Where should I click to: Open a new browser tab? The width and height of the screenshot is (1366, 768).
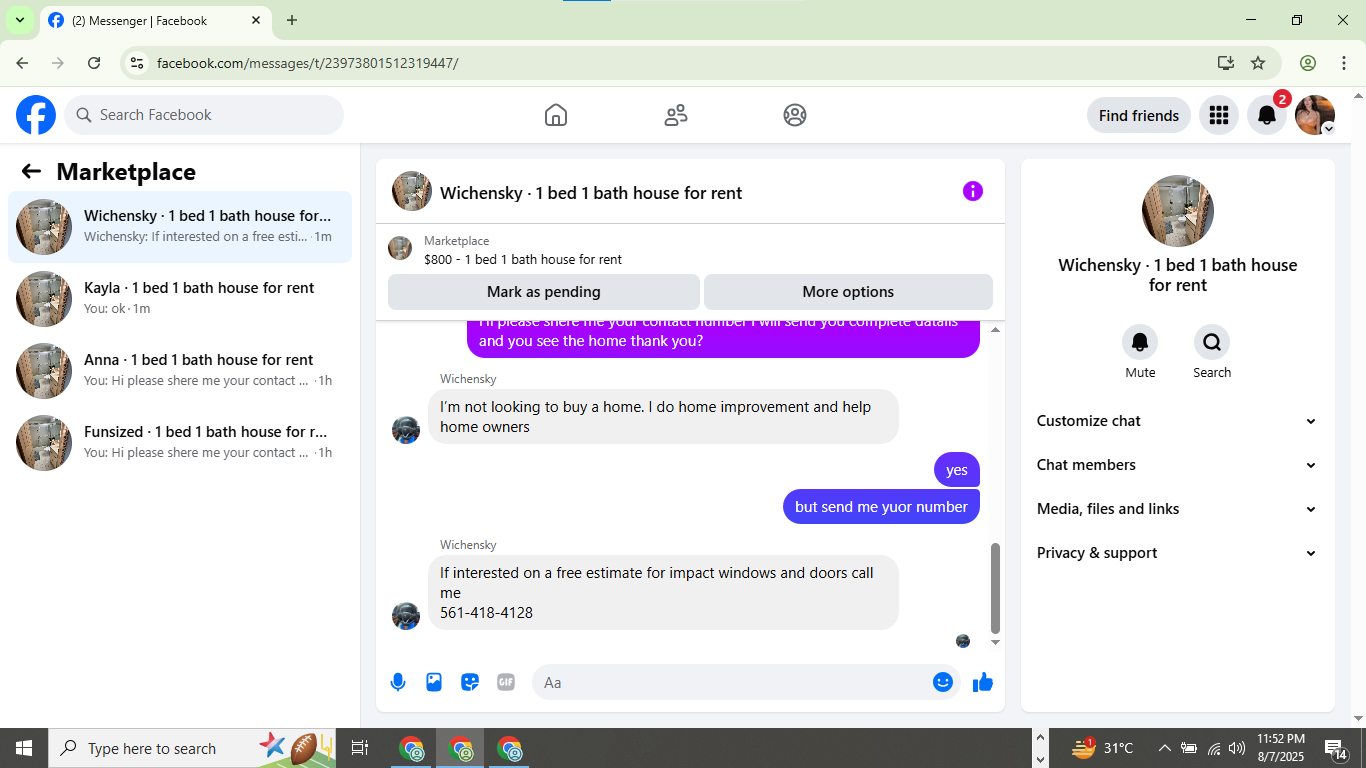(x=292, y=20)
